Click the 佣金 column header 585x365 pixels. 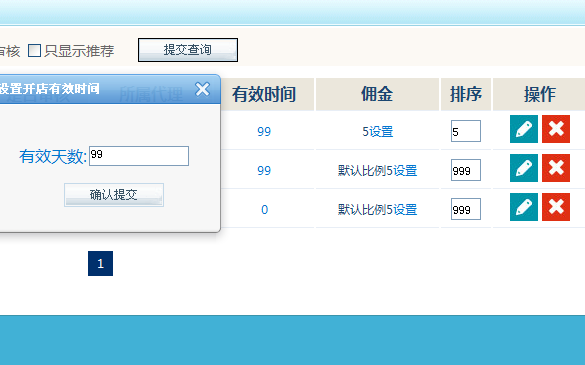coord(377,94)
